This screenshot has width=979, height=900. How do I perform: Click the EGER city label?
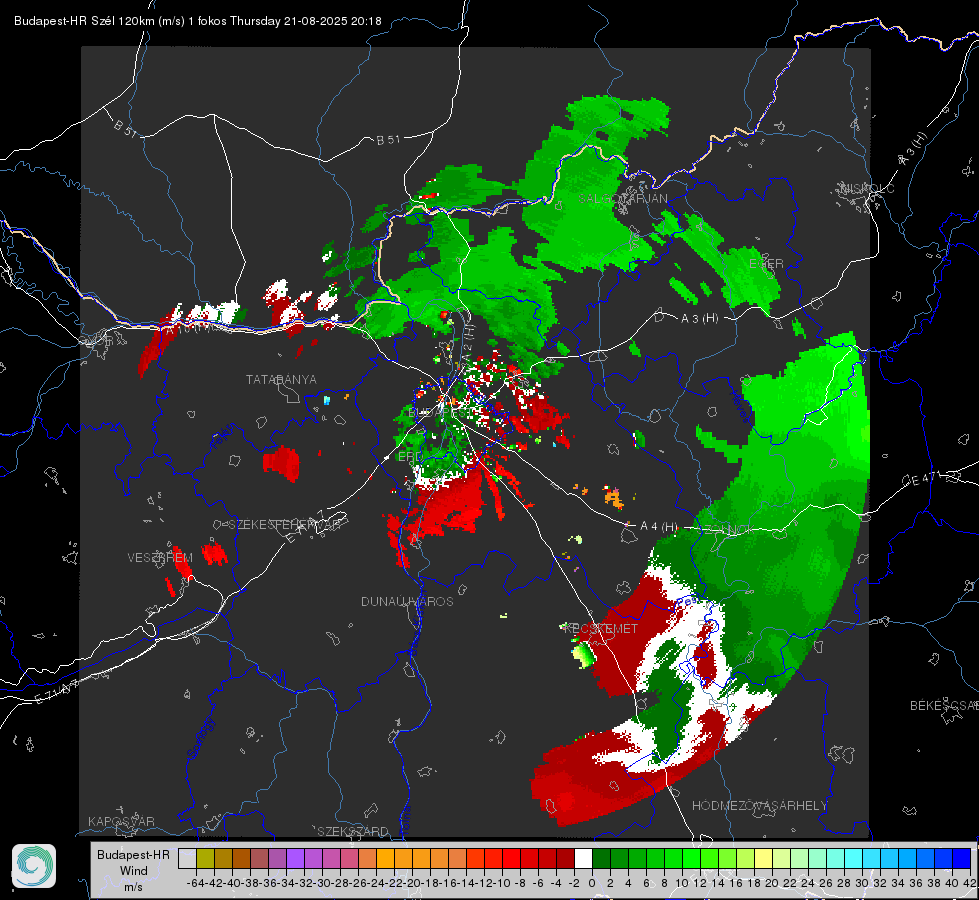coord(766,264)
